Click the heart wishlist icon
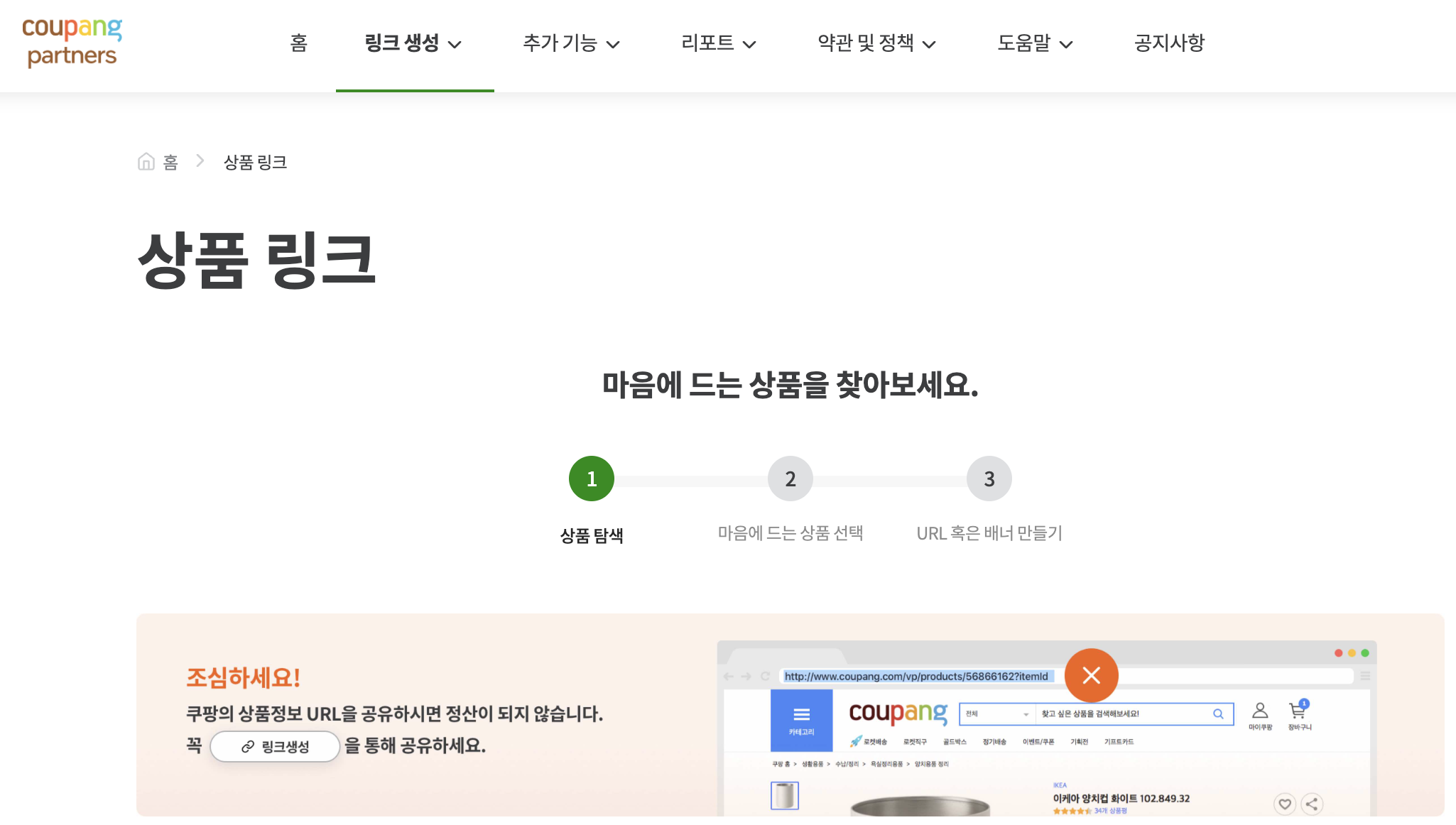The image size is (1456, 825). (1284, 804)
